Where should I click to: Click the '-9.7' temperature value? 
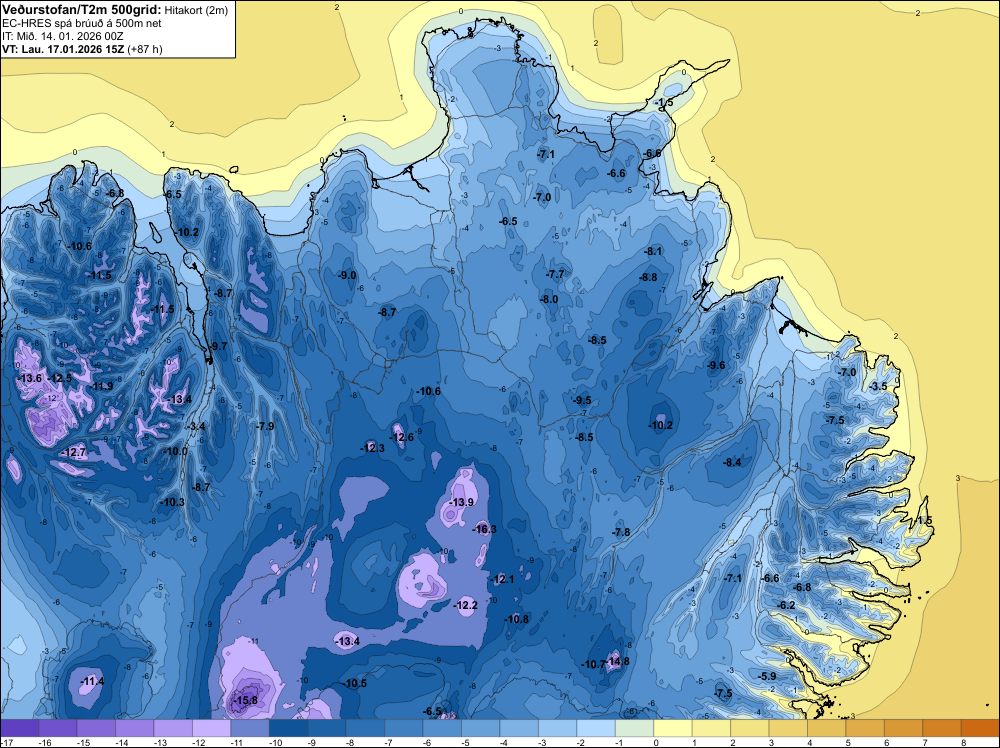pos(219,346)
